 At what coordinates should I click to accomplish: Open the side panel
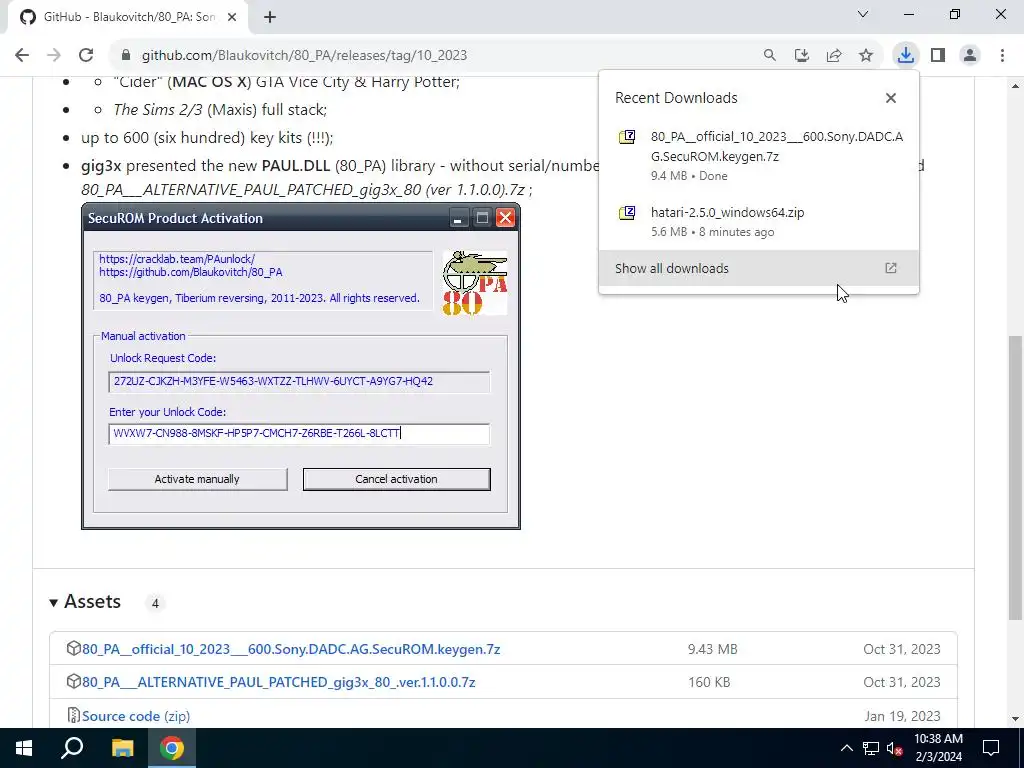pos(938,56)
